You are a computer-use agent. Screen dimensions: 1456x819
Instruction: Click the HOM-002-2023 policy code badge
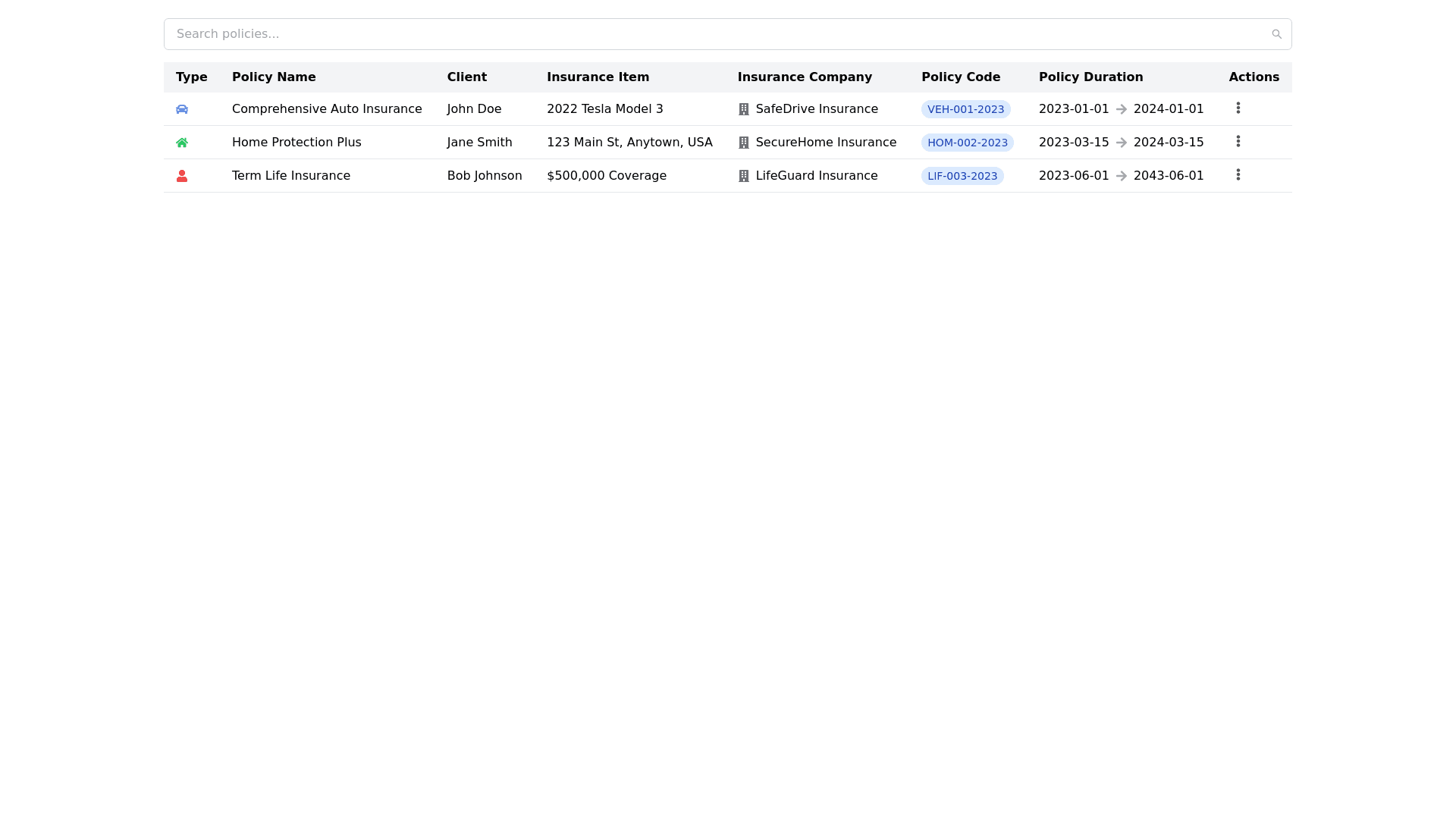[968, 142]
